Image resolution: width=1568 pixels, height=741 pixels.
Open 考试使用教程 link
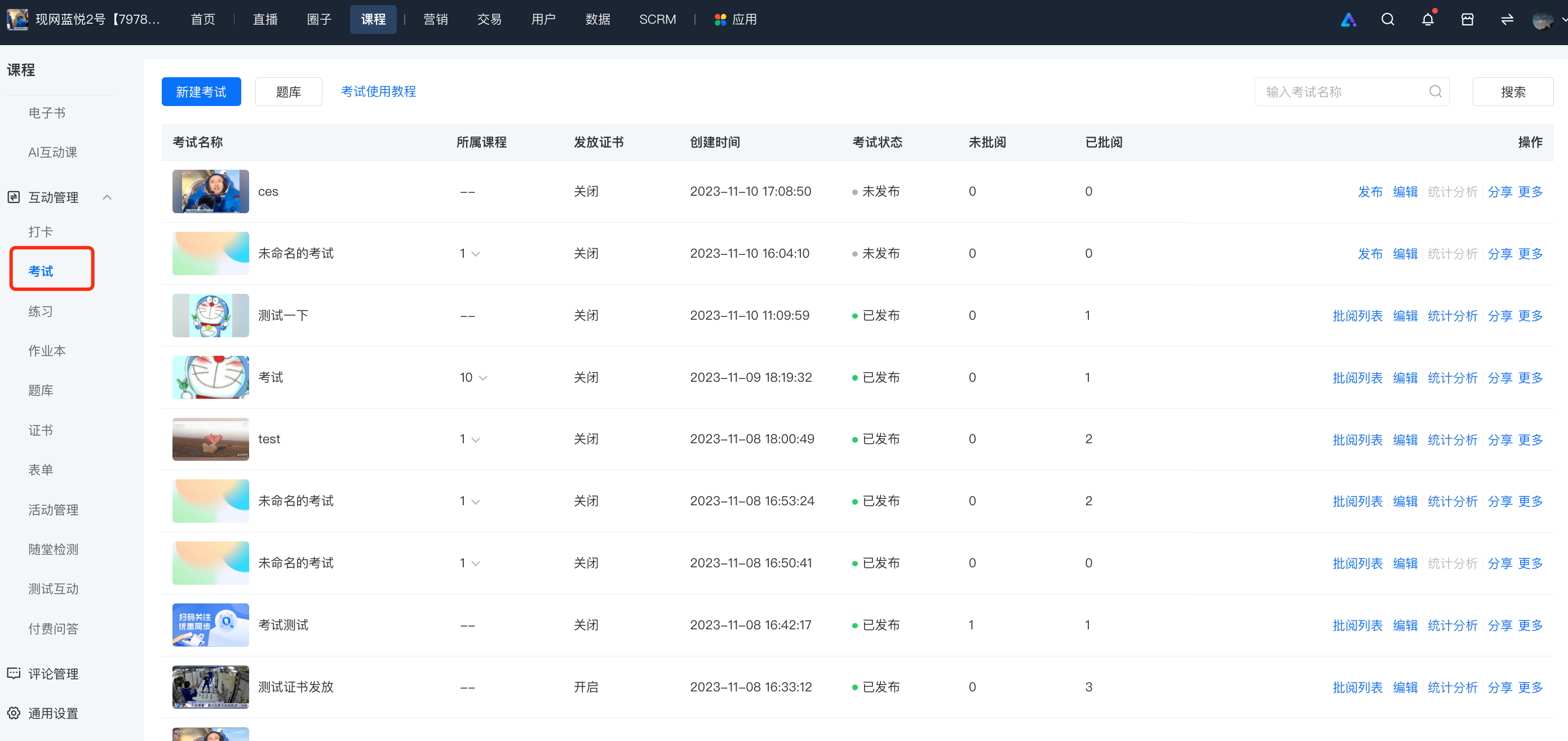tap(378, 91)
